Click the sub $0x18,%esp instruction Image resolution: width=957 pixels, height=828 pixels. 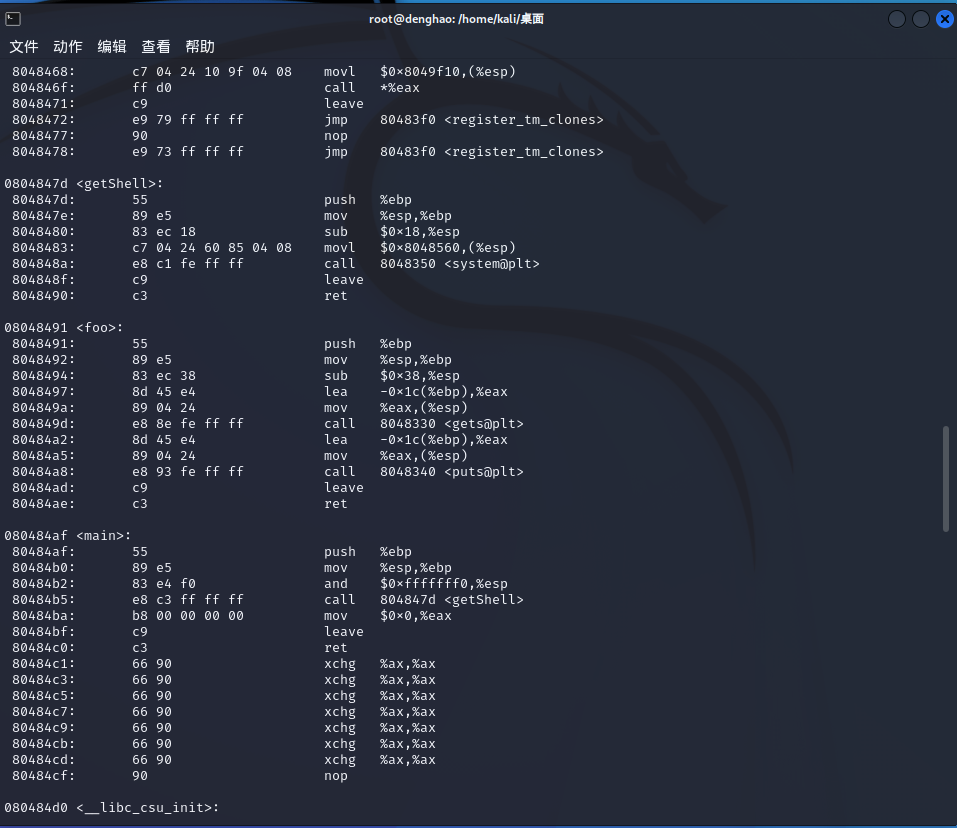pos(392,232)
